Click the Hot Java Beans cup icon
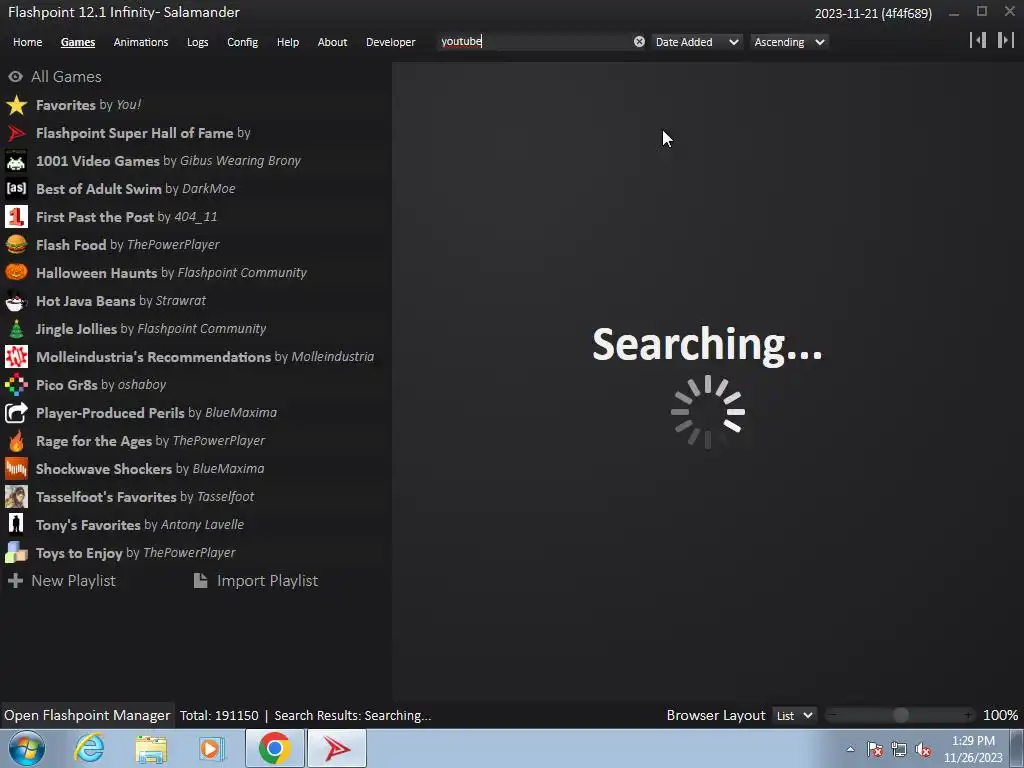 click(x=16, y=301)
